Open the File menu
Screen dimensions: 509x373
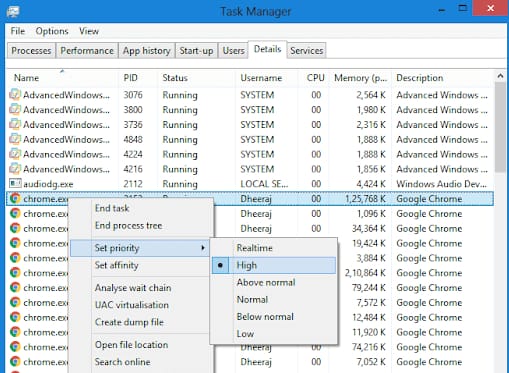point(18,31)
